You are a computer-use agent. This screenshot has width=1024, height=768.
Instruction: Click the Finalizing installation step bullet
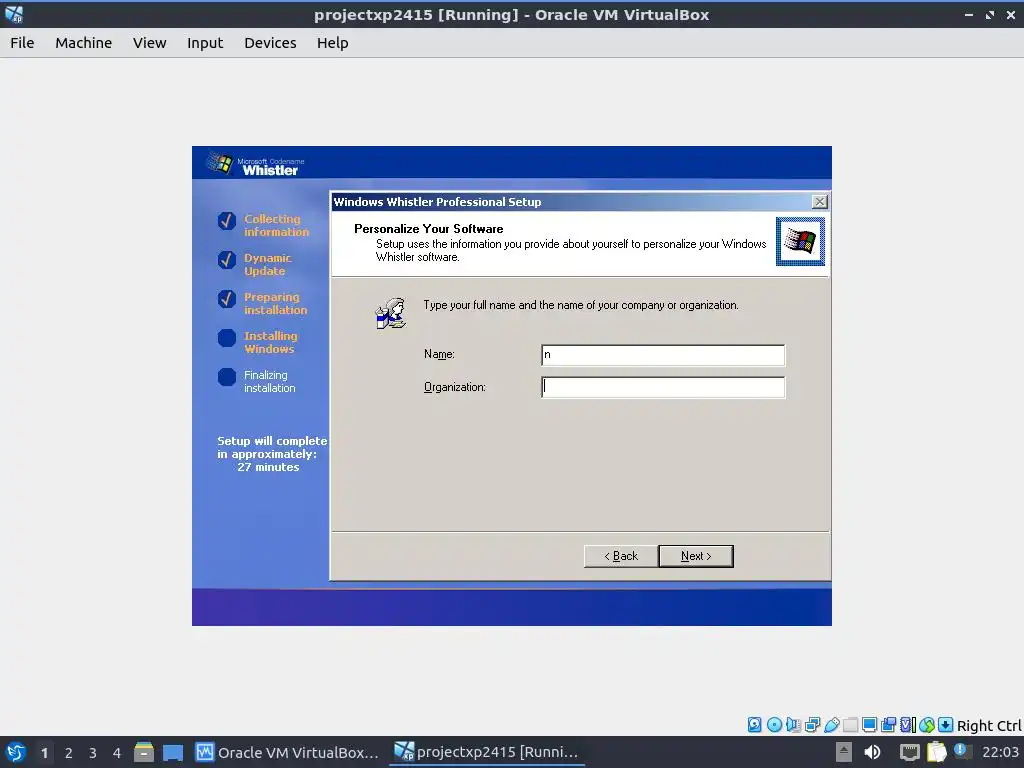[227, 377]
